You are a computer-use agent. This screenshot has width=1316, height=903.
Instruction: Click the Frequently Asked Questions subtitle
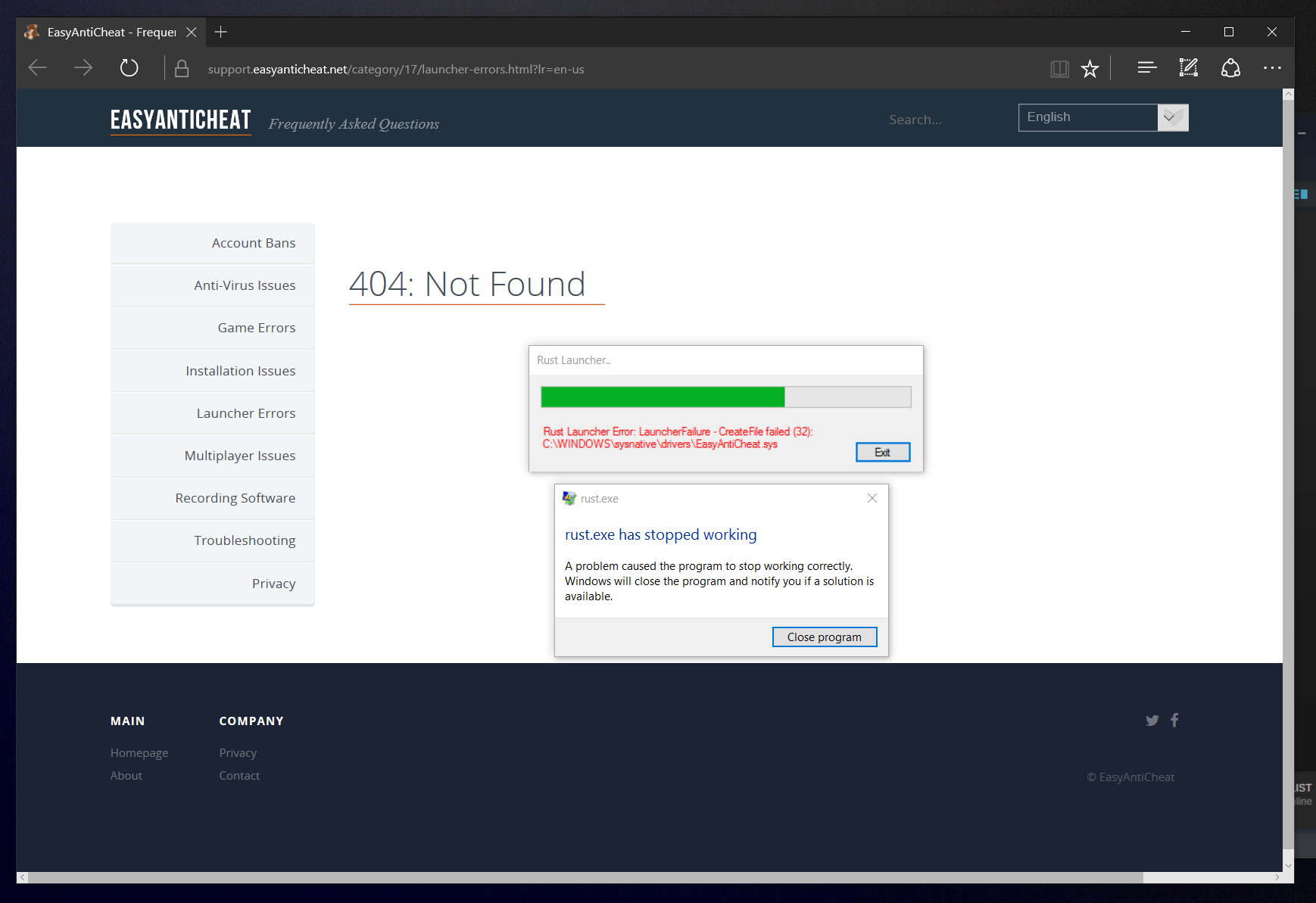pyautogui.click(x=354, y=124)
